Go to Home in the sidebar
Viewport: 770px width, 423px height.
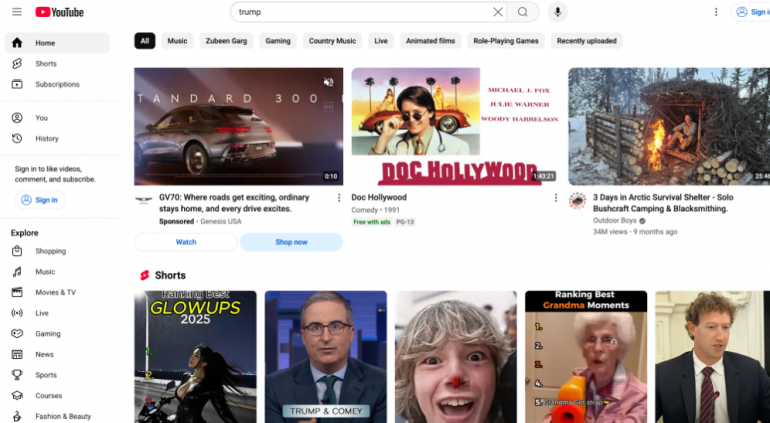(x=57, y=43)
